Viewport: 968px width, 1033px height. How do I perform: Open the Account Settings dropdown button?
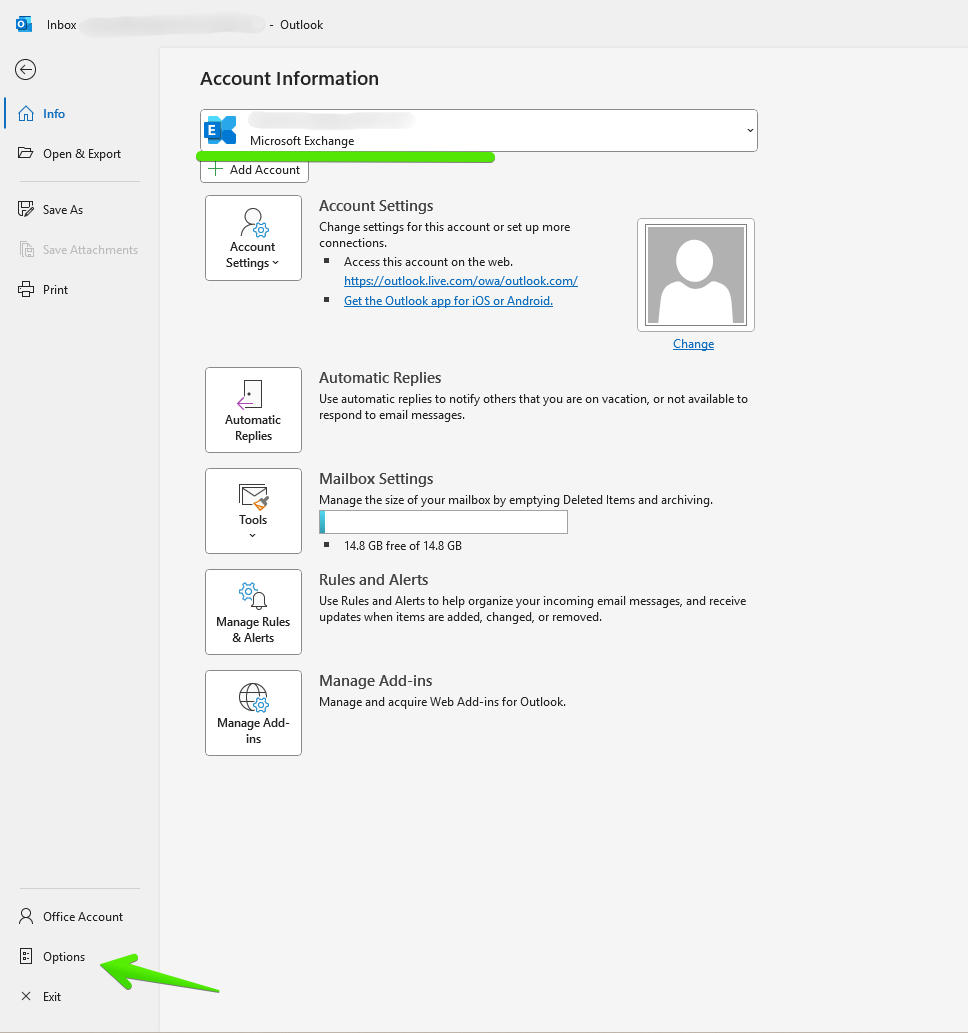(254, 238)
